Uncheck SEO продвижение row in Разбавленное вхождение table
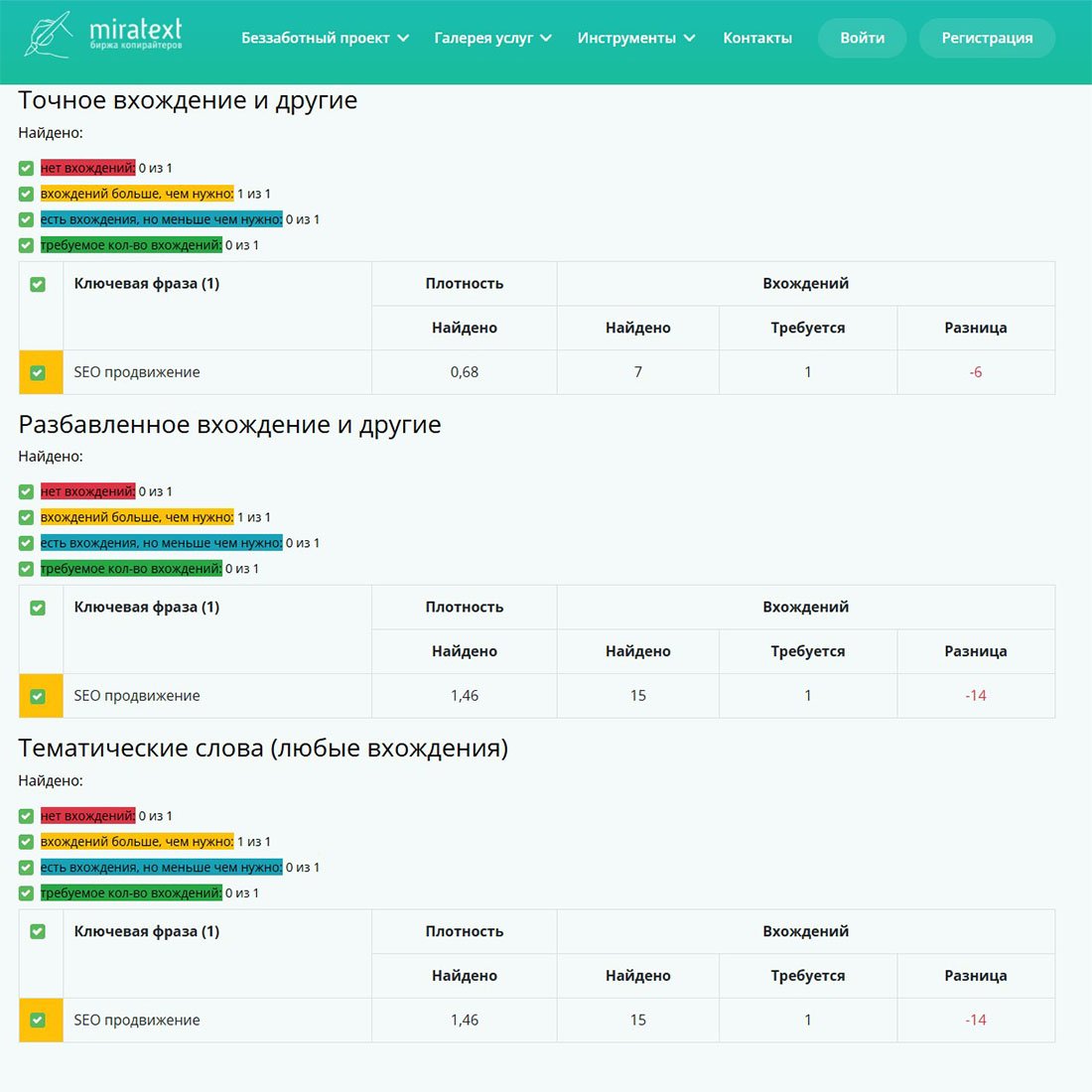Viewport: 1092px width, 1092px height. tap(38, 697)
